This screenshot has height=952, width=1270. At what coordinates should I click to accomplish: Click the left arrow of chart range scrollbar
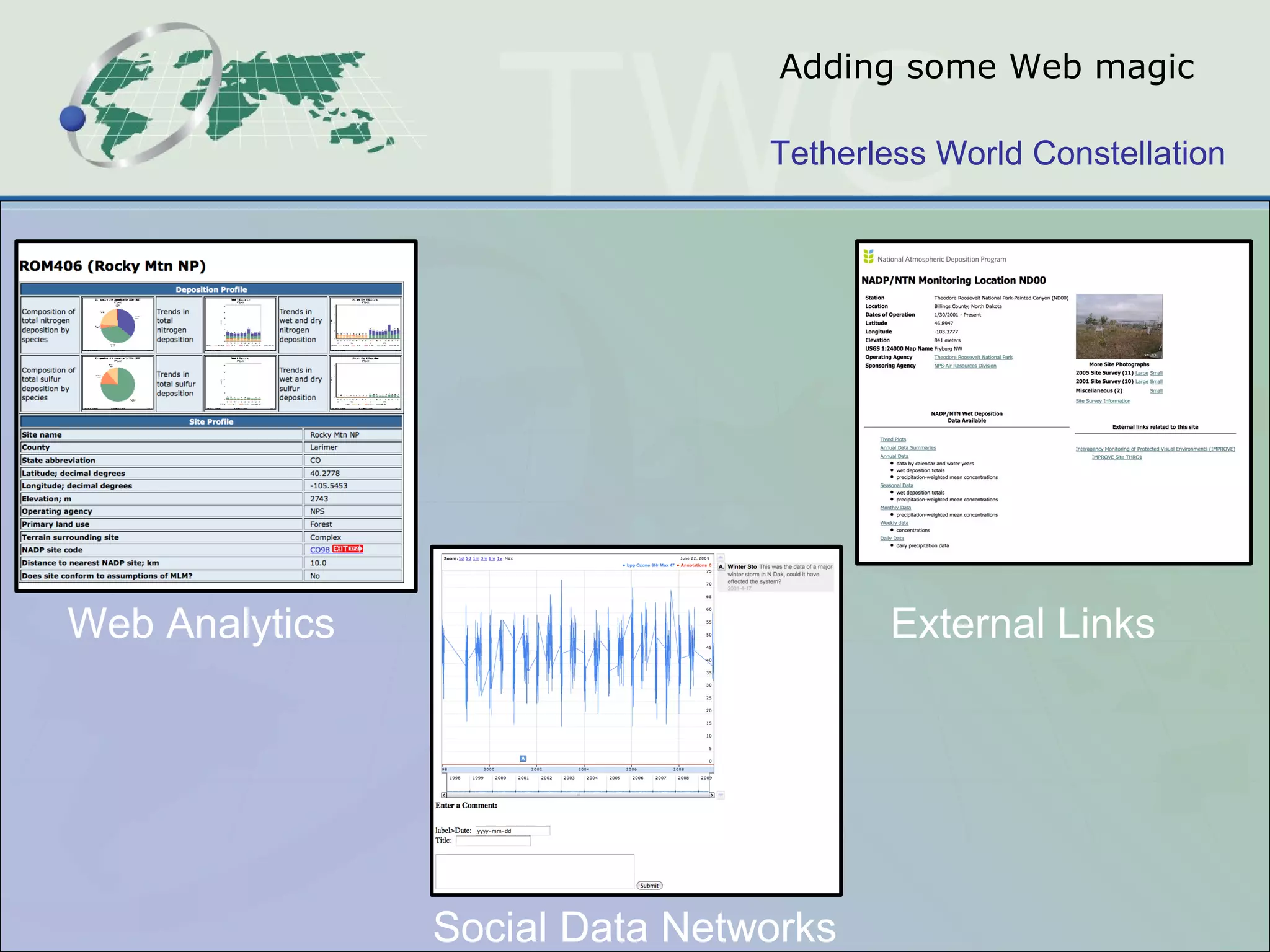pos(444,795)
